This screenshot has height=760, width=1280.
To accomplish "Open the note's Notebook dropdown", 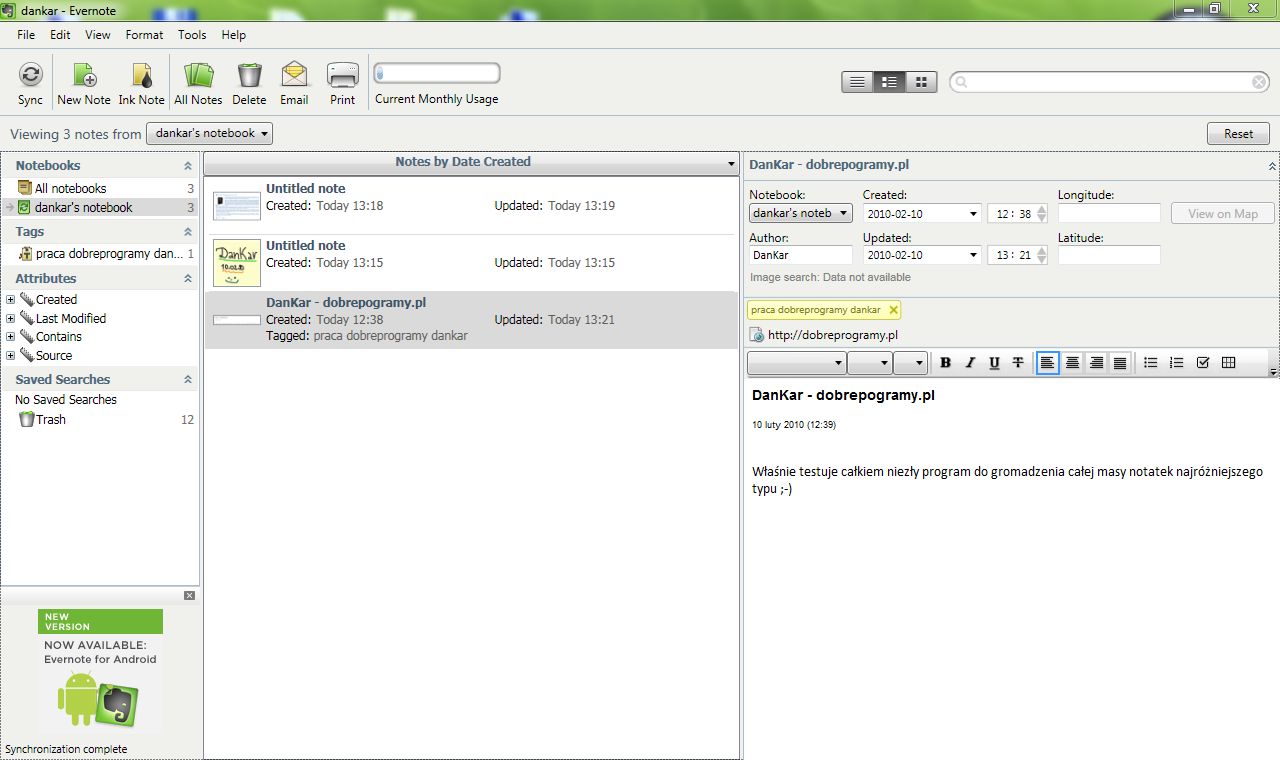I will [x=801, y=213].
